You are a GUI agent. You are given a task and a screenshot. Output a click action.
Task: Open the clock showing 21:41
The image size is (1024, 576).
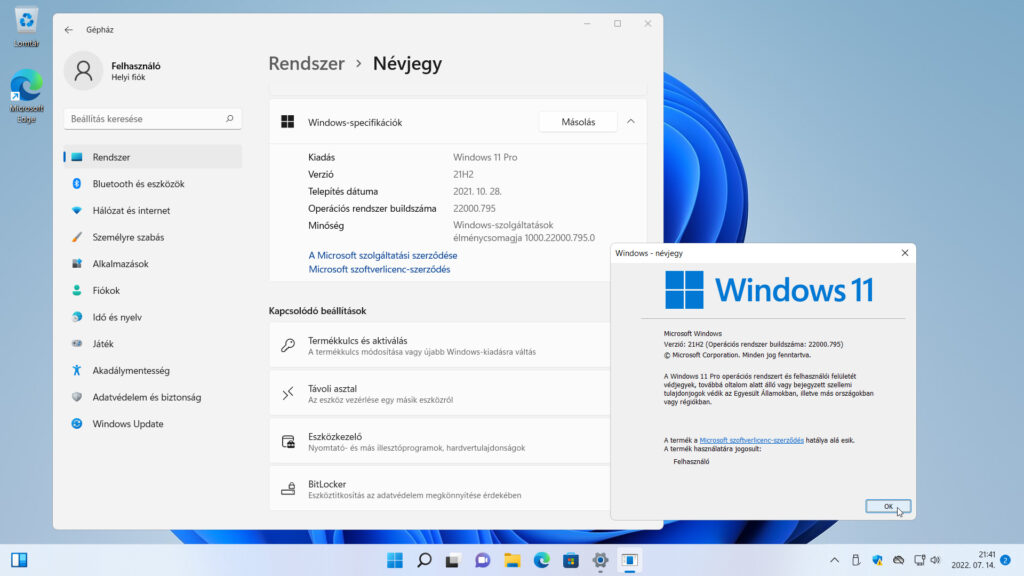pos(973,560)
